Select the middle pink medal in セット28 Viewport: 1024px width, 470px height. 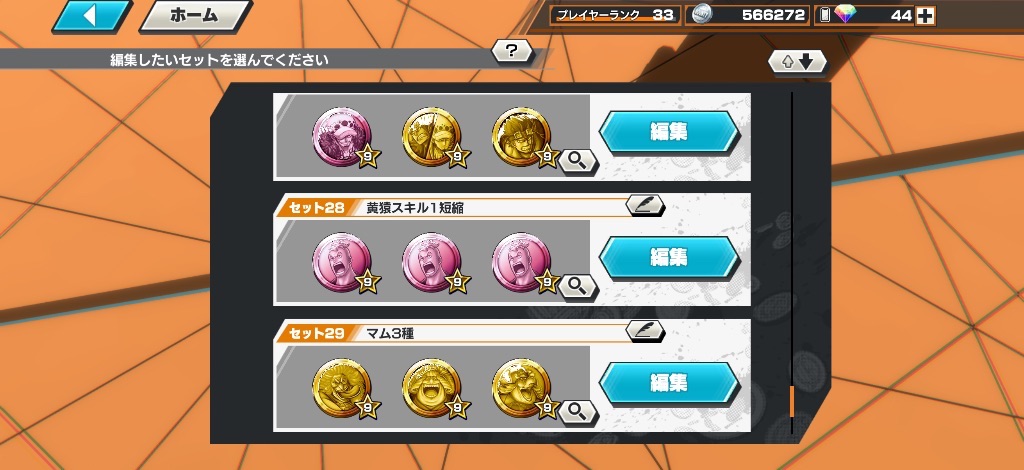click(432, 262)
